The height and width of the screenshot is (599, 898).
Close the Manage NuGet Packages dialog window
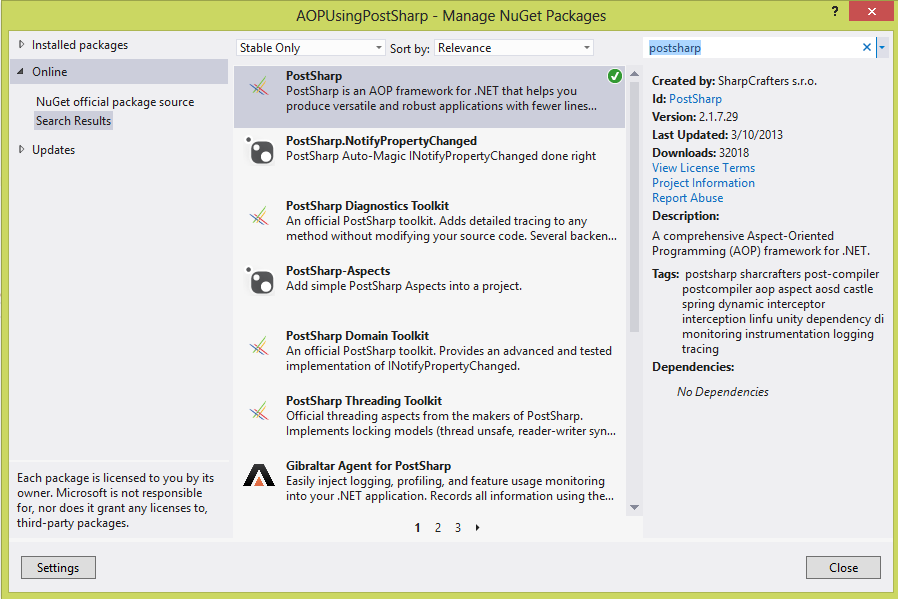(x=871, y=11)
